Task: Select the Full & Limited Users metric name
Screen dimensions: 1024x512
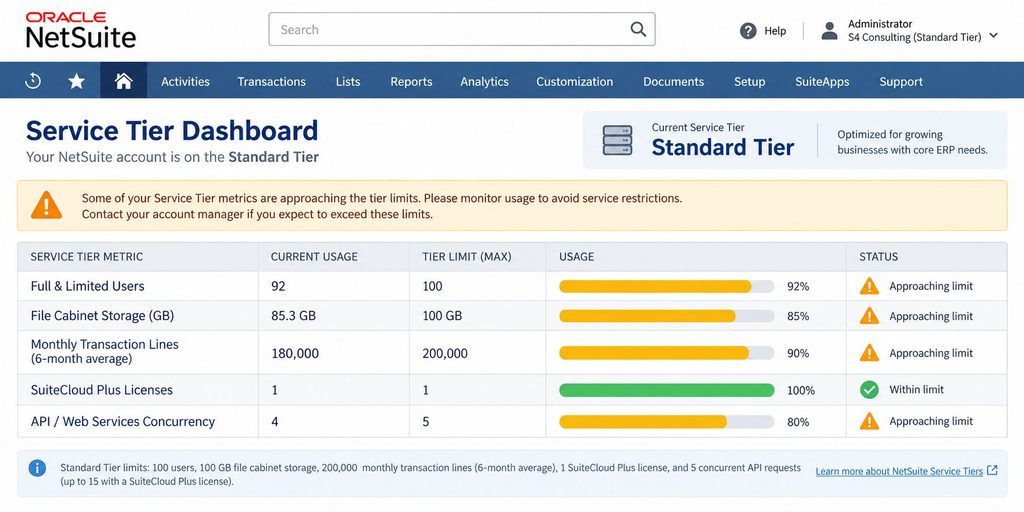Action: point(88,286)
